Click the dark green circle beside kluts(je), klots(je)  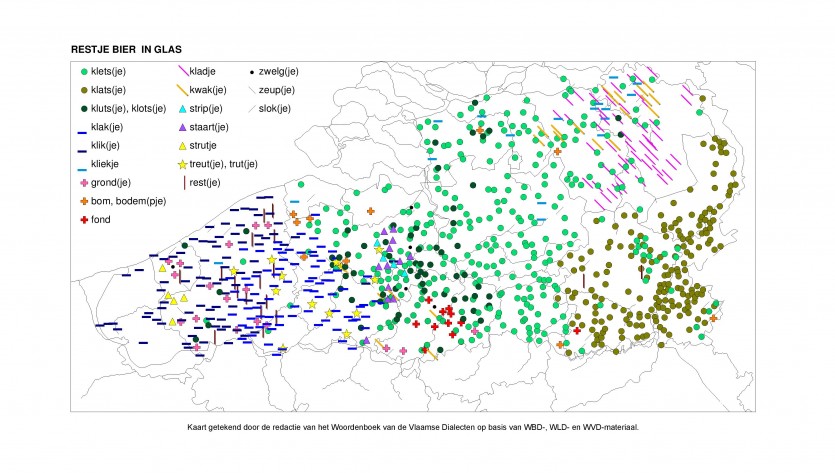pyautogui.click(x=84, y=109)
